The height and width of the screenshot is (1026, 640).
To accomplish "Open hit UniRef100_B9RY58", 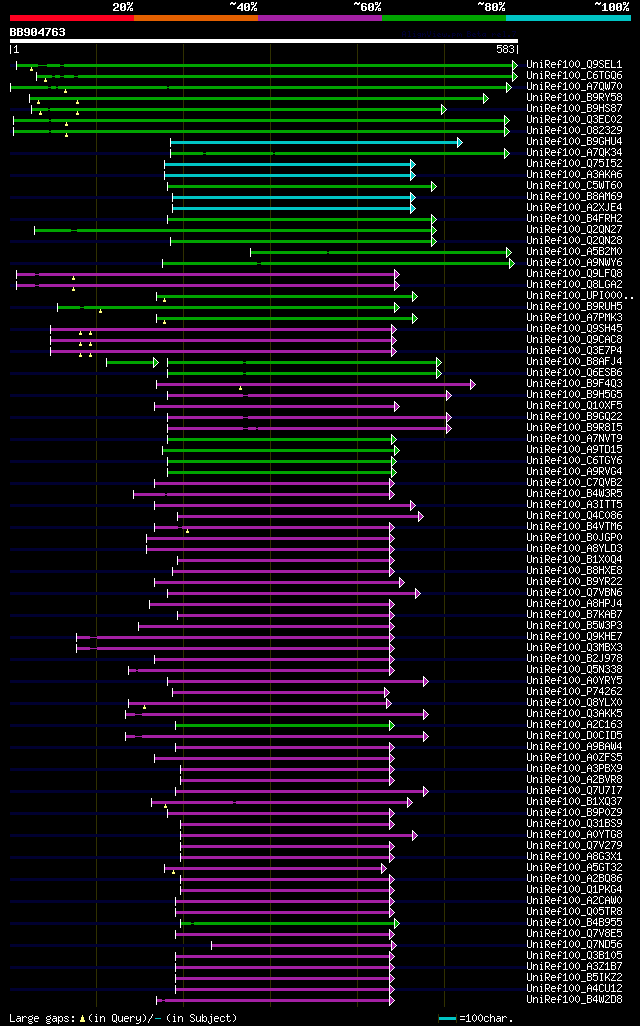I will coord(574,97).
